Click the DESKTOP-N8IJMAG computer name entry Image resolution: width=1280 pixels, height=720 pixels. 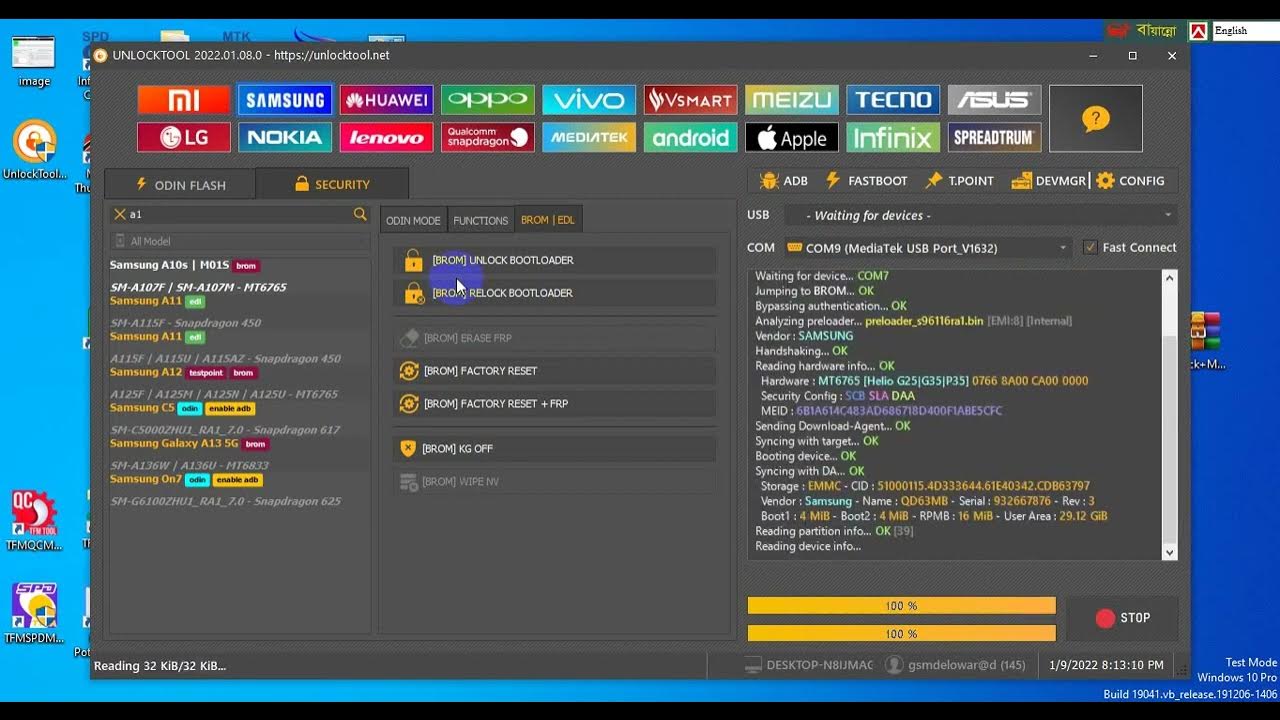pos(810,665)
